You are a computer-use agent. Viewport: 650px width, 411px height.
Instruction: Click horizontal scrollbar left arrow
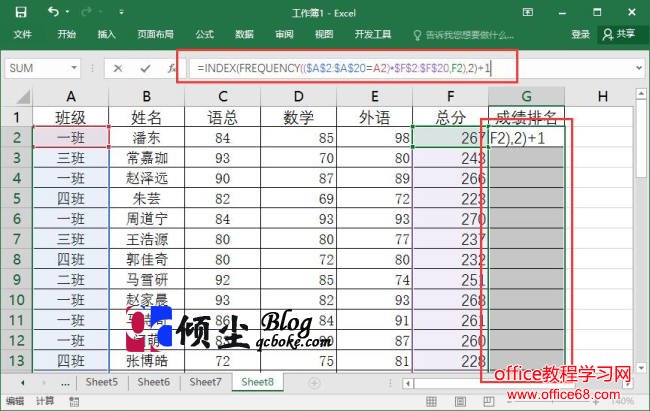click(x=408, y=383)
